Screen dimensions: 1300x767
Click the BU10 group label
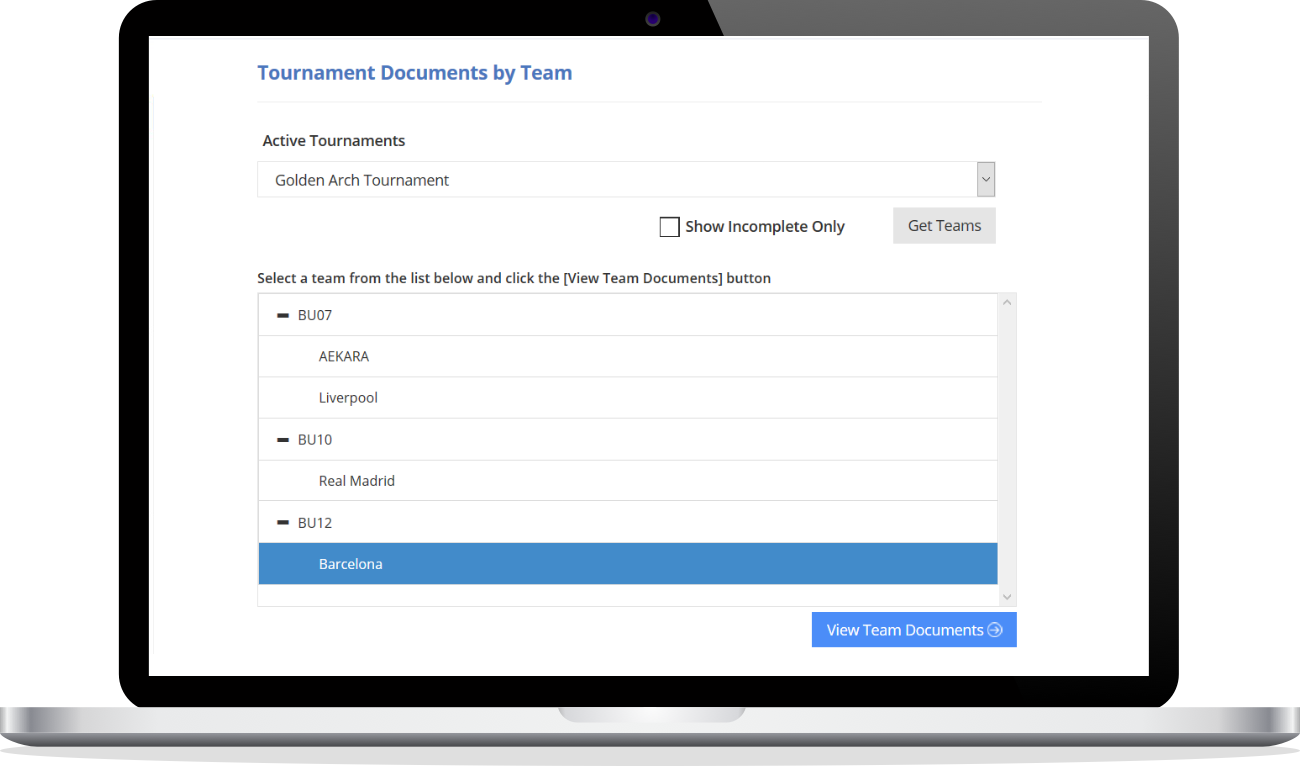[x=315, y=439]
